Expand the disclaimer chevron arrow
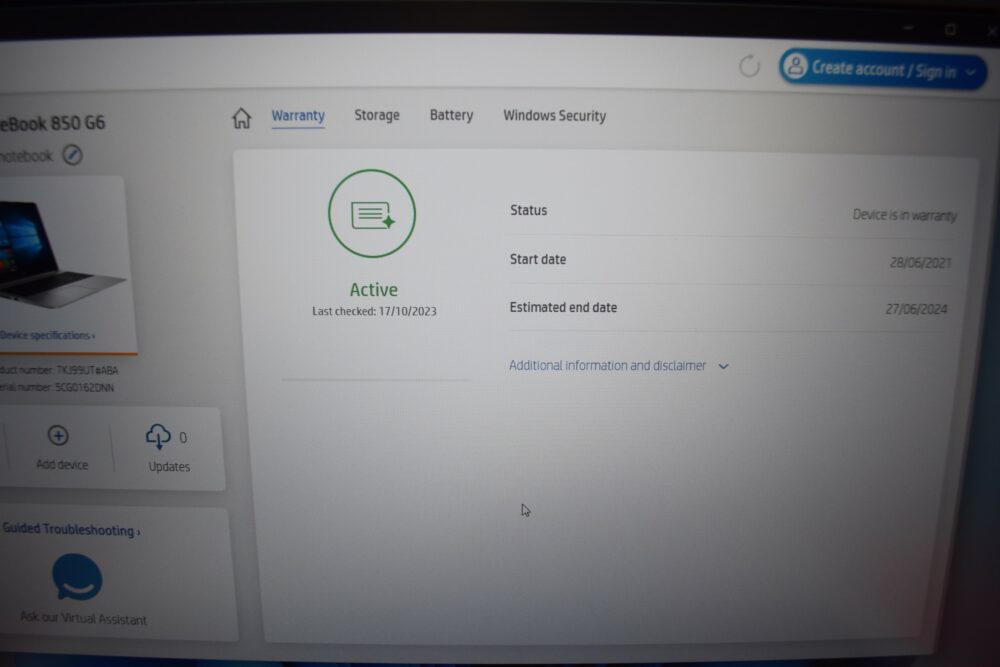Viewport: 1000px width, 667px height. [x=723, y=366]
